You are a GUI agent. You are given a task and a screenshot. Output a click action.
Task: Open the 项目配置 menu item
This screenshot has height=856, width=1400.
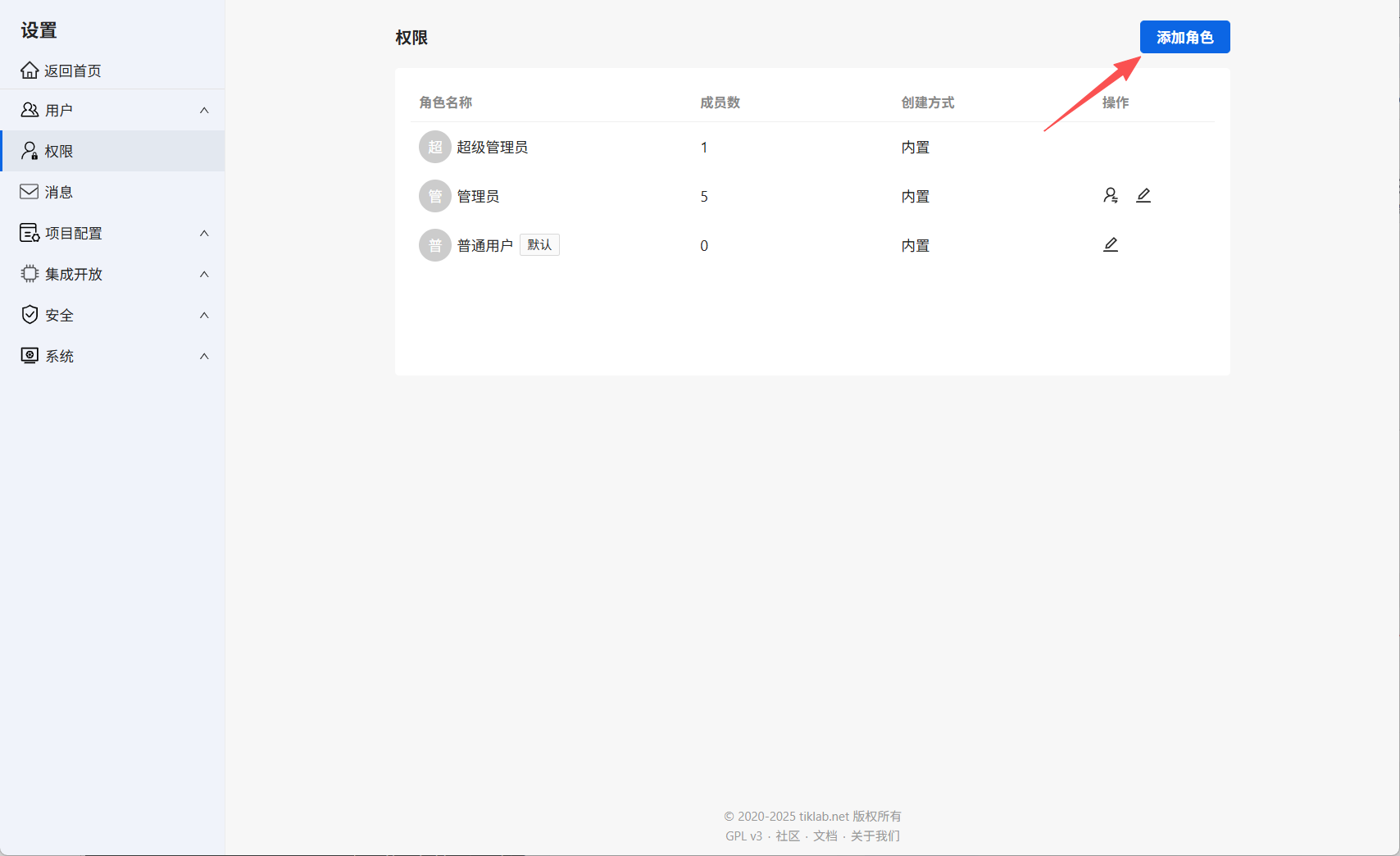pos(112,233)
